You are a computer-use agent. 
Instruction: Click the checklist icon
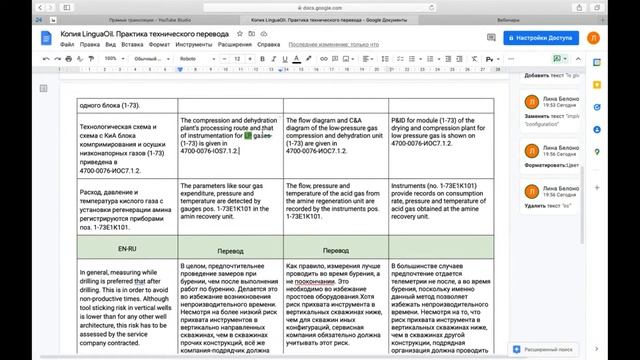[400, 59]
